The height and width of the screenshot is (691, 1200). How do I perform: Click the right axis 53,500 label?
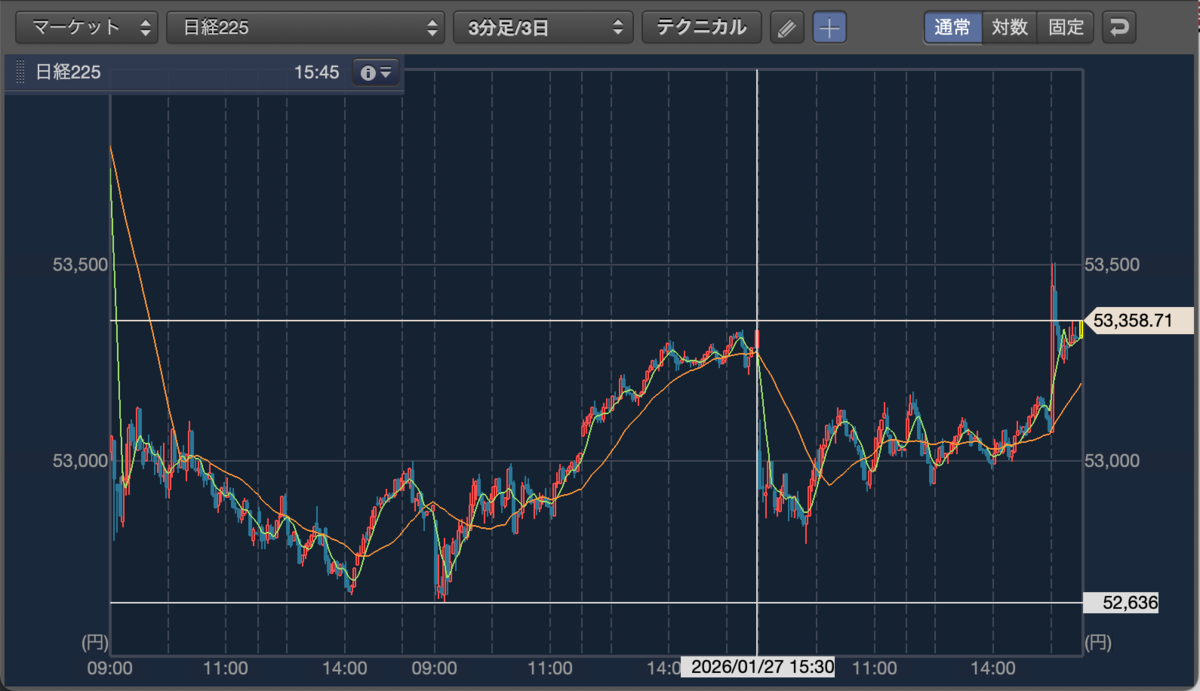coord(1112,265)
